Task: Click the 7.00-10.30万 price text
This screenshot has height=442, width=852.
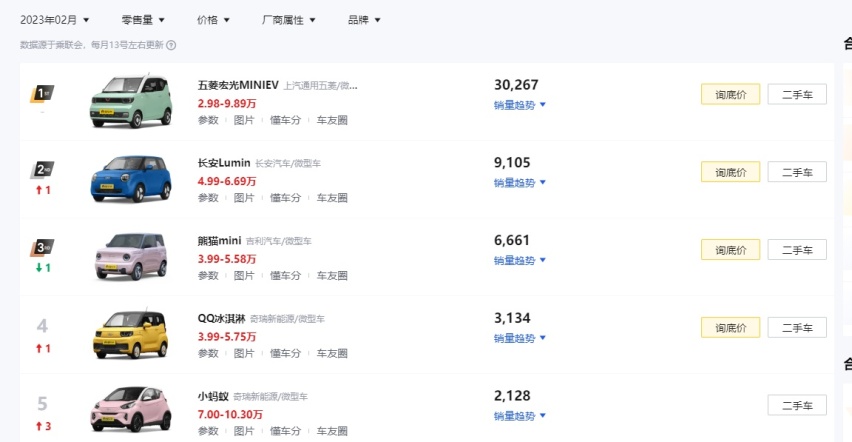Action: tap(230, 414)
